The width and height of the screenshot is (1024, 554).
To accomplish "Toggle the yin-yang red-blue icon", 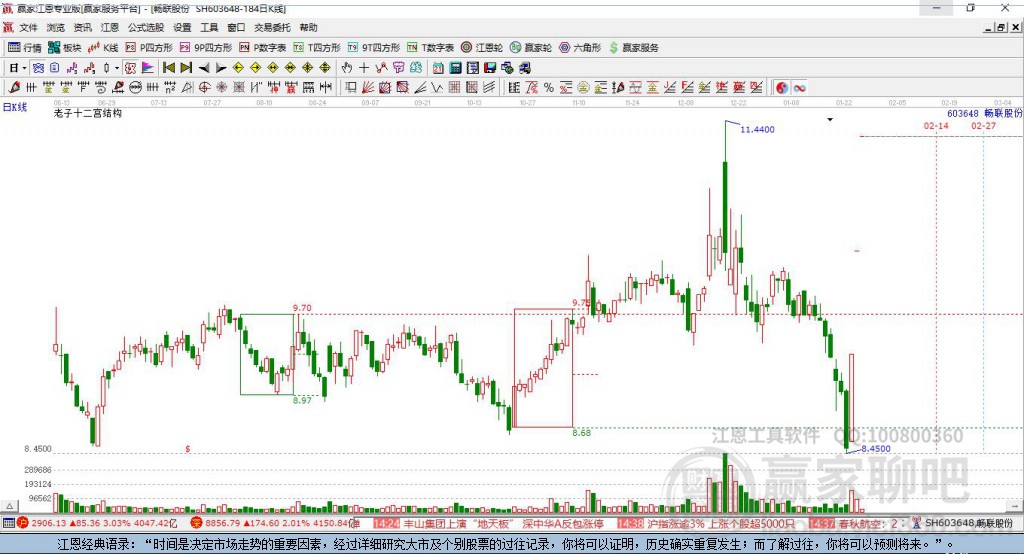I will [782, 88].
